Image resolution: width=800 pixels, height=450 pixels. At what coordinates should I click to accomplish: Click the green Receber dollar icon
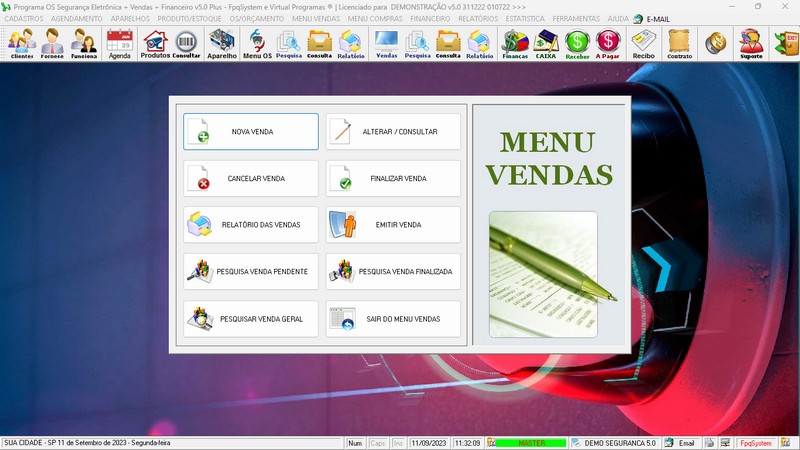[577, 43]
